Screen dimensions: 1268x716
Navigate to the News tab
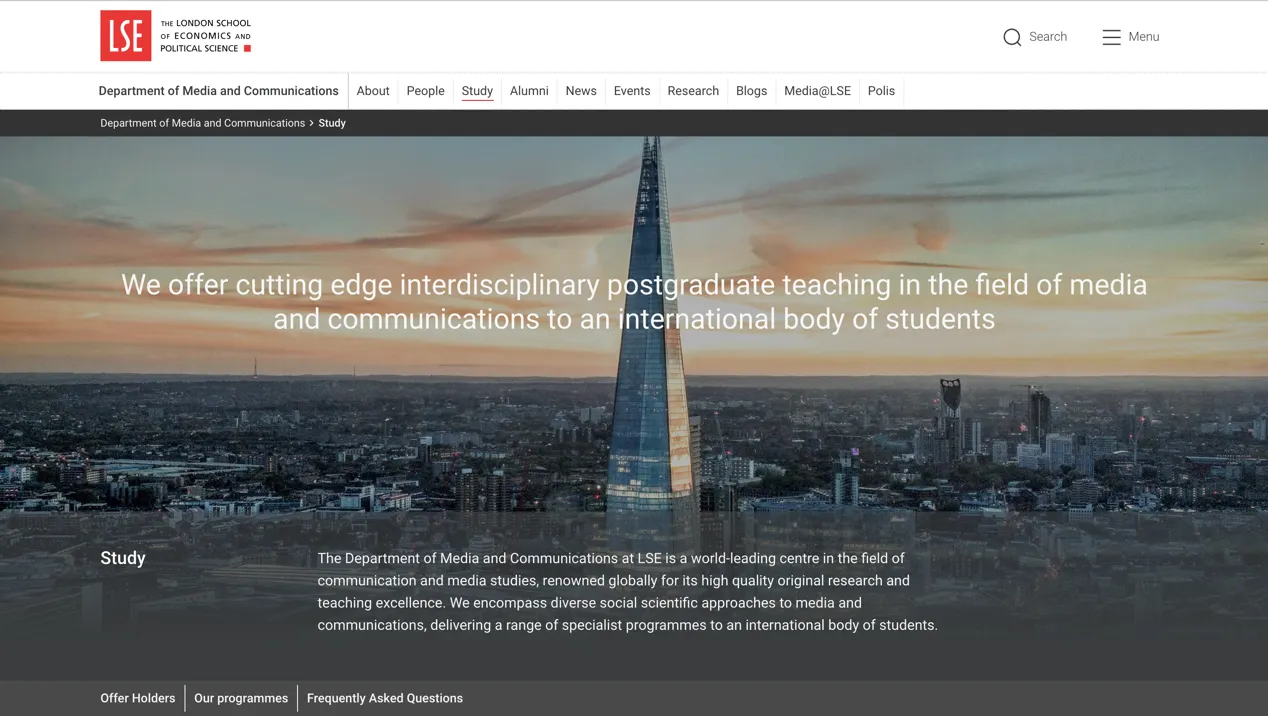tap(581, 91)
